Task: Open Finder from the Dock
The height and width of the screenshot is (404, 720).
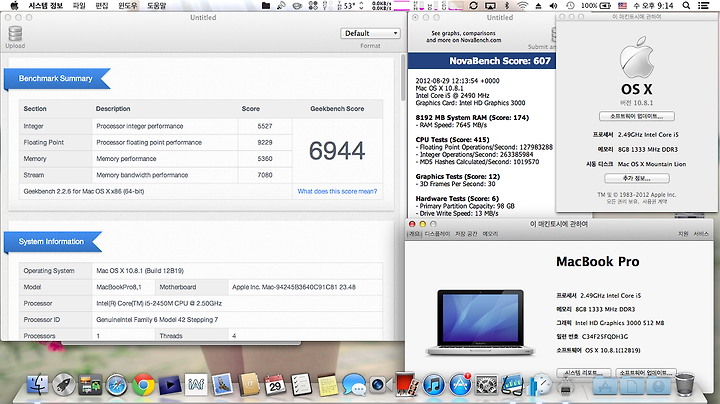Action: point(37,385)
